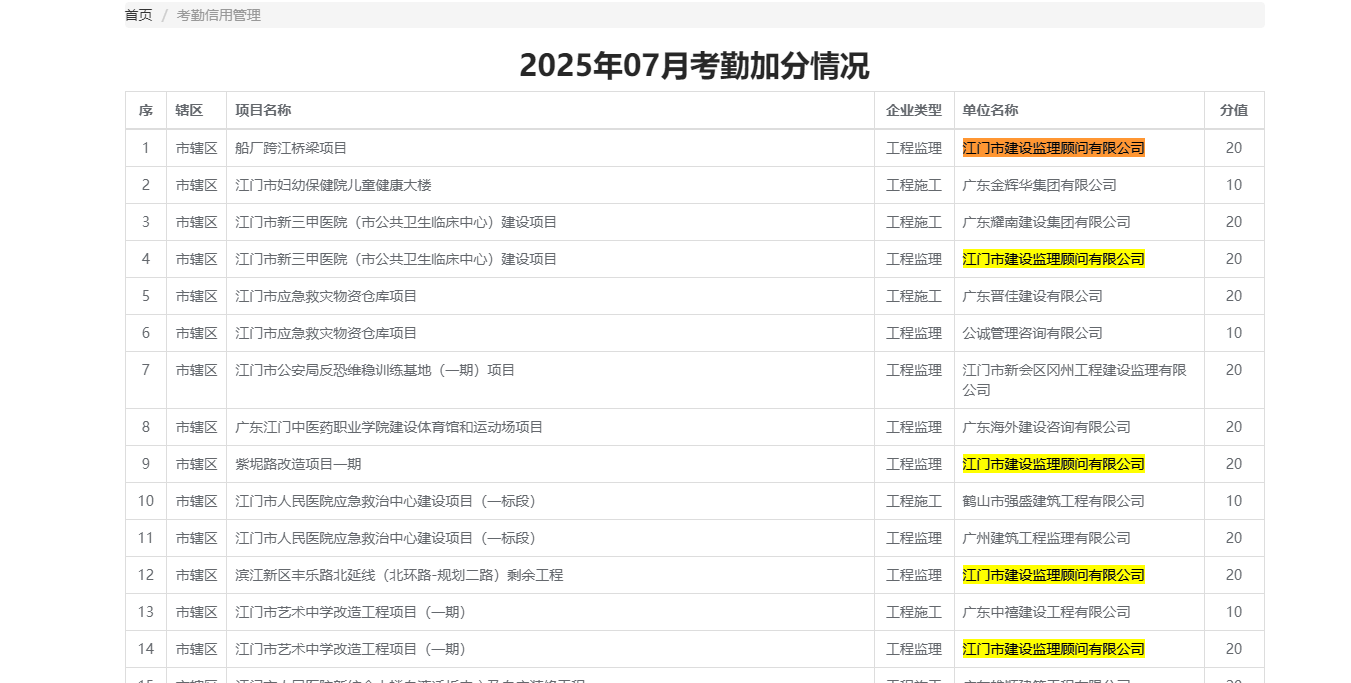
Task: Select 广东金辉华集团有限公司 in the table
Action: pos(1039,185)
